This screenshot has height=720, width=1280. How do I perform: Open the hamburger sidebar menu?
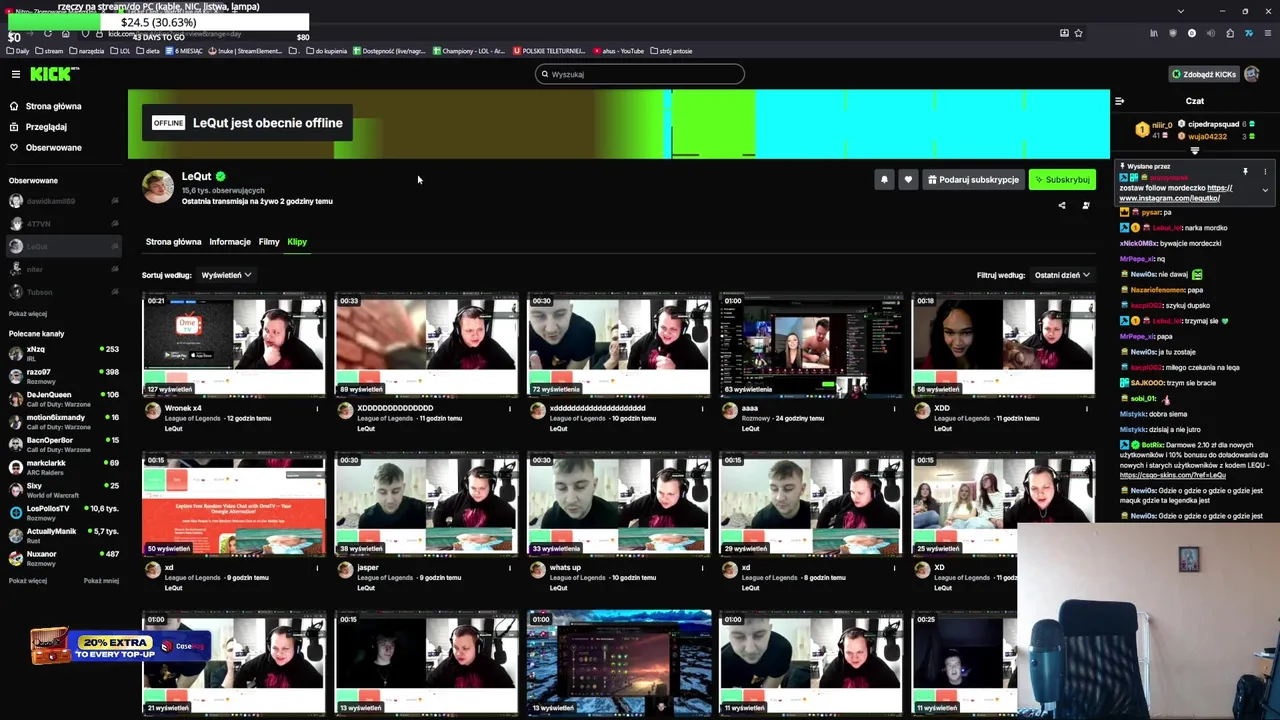[16, 74]
